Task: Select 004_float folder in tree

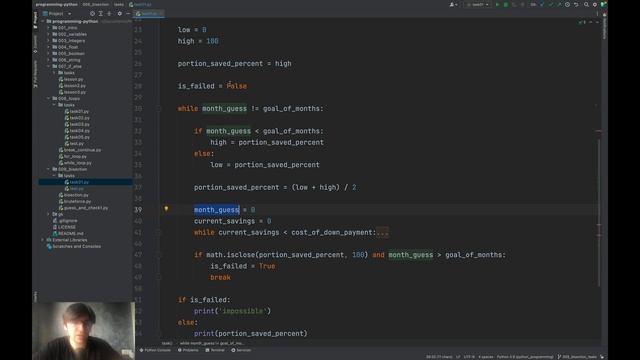Action: [x=65, y=47]
